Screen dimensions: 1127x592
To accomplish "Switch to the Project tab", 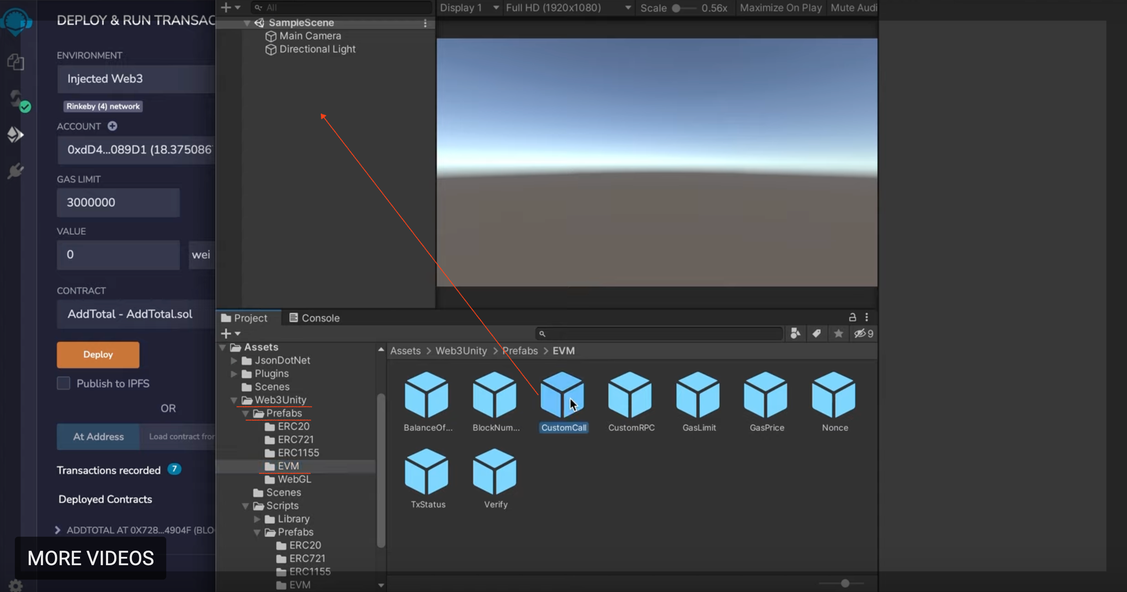I will pyautogui.click(x=244, y=318).
